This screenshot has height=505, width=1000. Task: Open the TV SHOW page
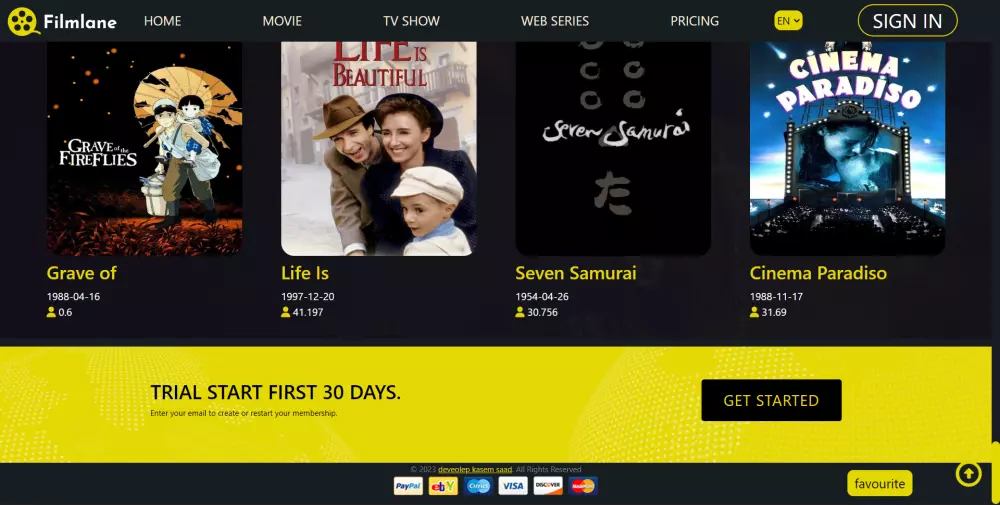tap(411, 21)
